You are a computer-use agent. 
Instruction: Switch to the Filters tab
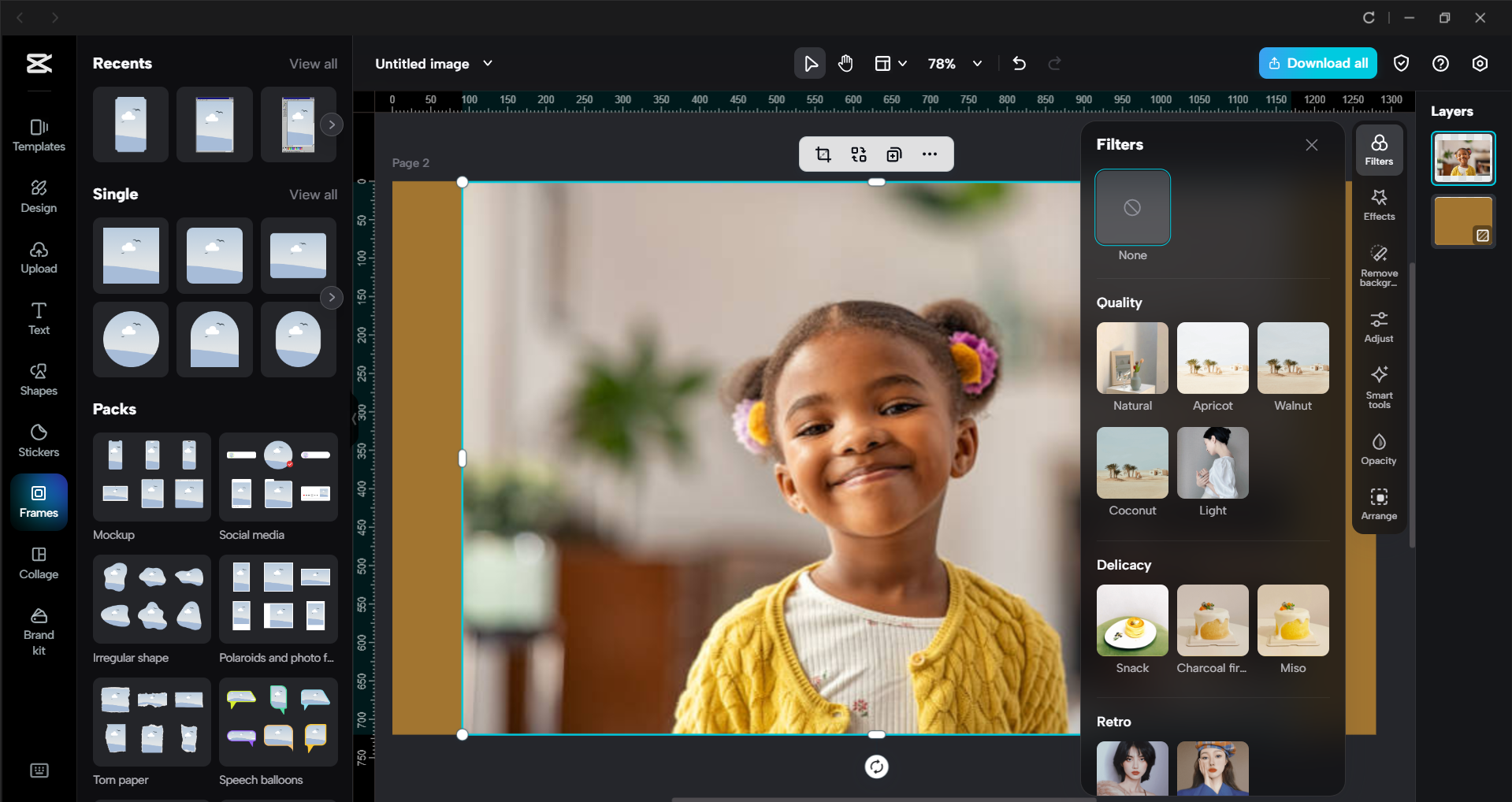(1378, 150)
